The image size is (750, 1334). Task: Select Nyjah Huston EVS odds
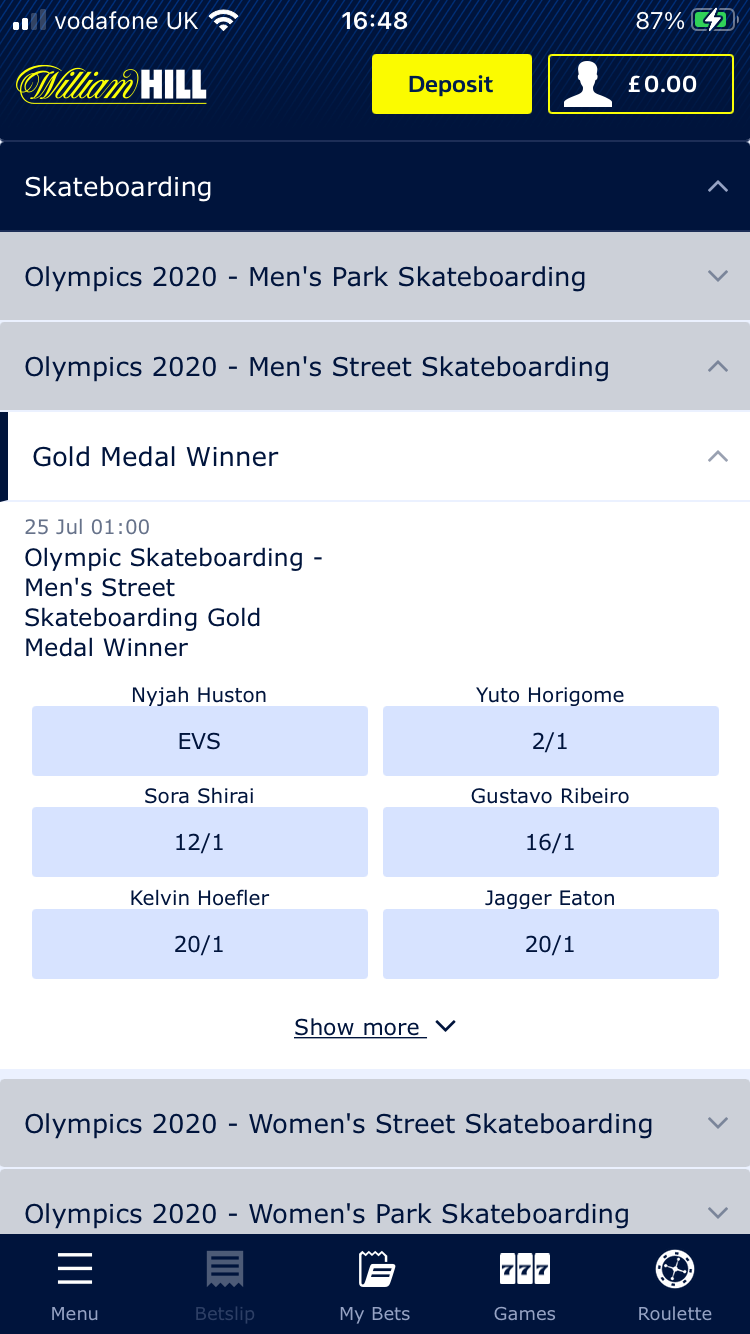pos(200,741)
